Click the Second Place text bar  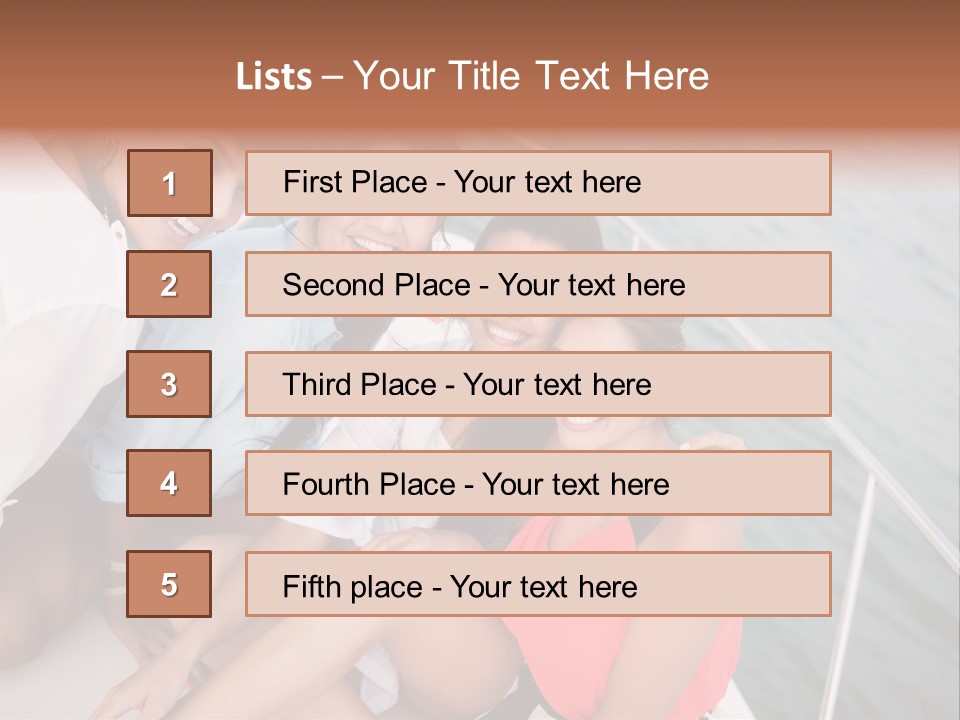tap(538, 284)
